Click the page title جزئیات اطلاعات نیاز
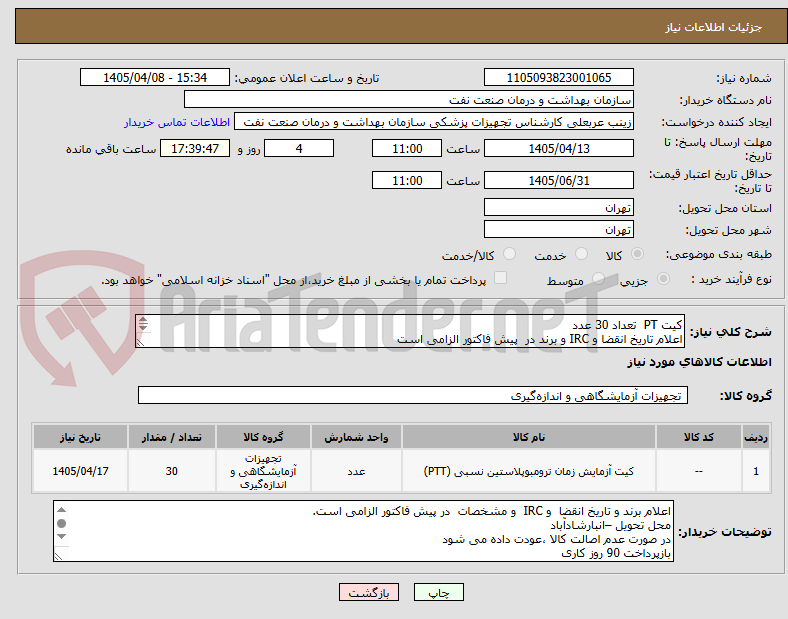The image size is (788, 619). [714, 27]
